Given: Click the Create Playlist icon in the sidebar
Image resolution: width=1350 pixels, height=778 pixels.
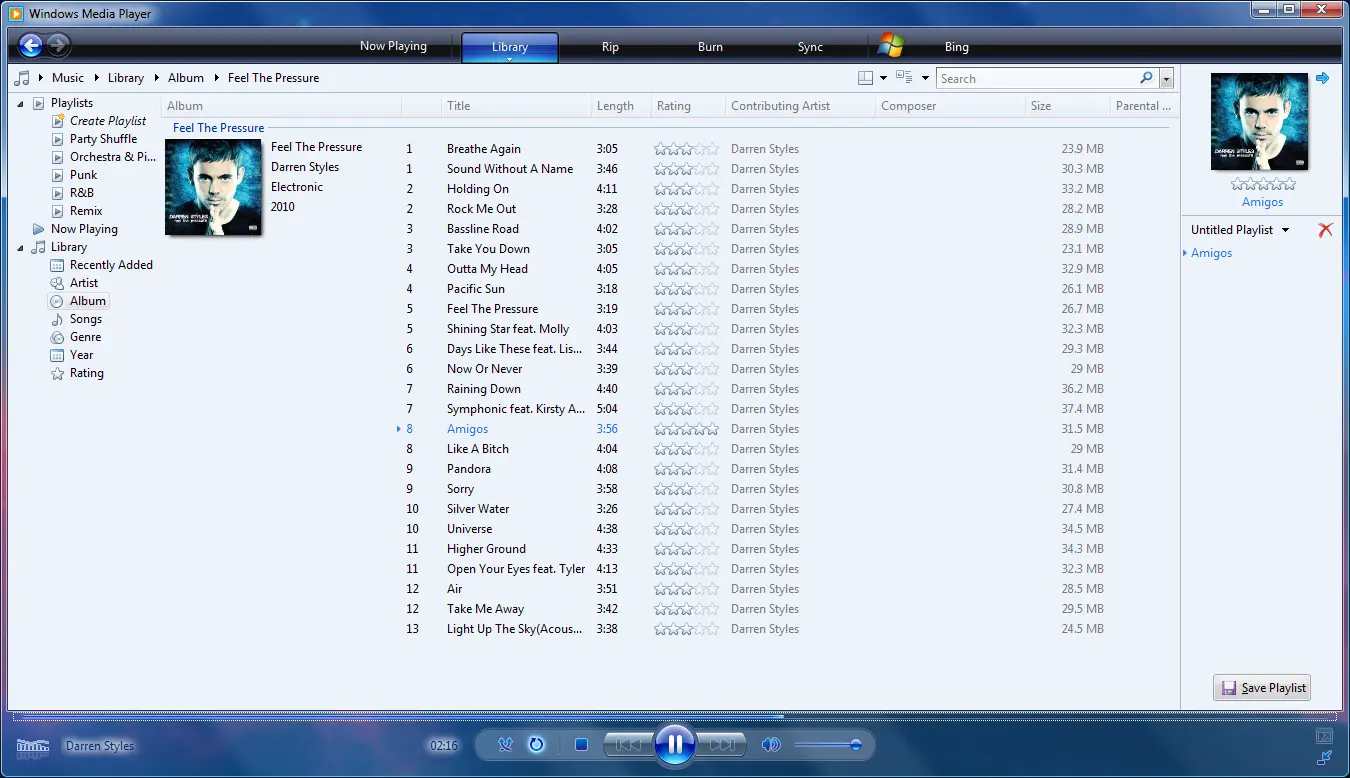Looking at the screenshot, I should point(59,121).
